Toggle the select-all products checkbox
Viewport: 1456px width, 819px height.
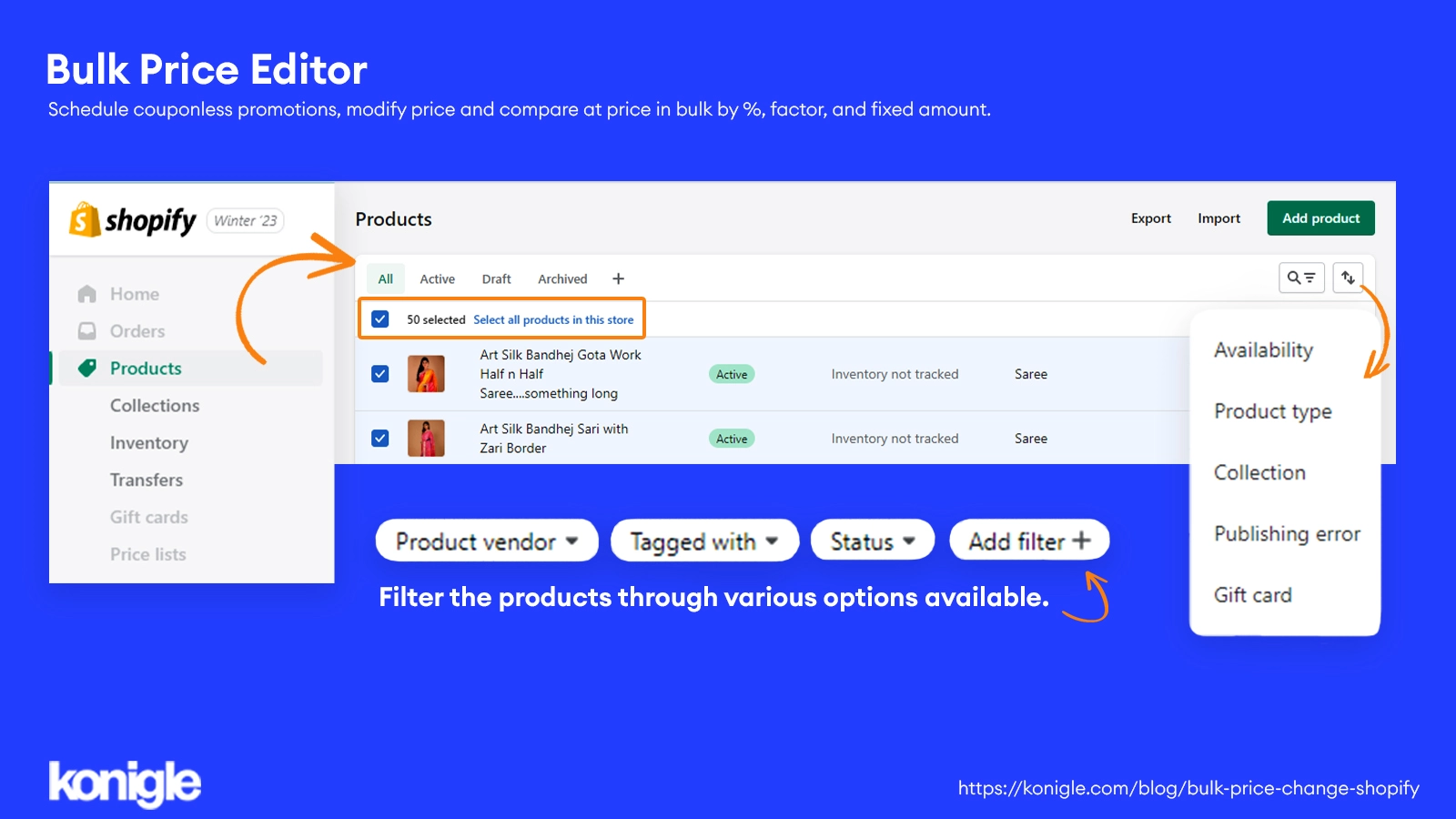coord(380,319)
